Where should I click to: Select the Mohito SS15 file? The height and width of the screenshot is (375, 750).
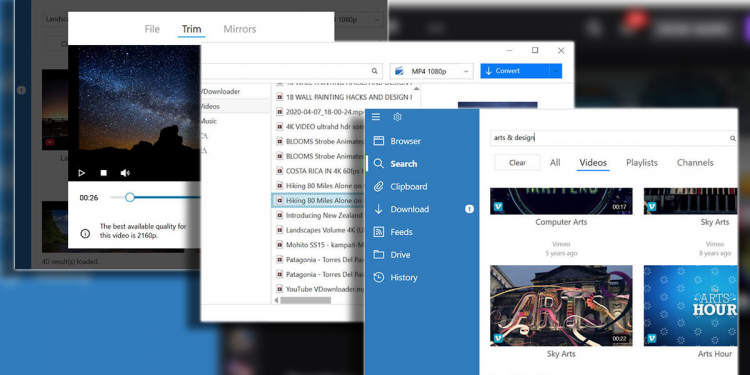320,245
